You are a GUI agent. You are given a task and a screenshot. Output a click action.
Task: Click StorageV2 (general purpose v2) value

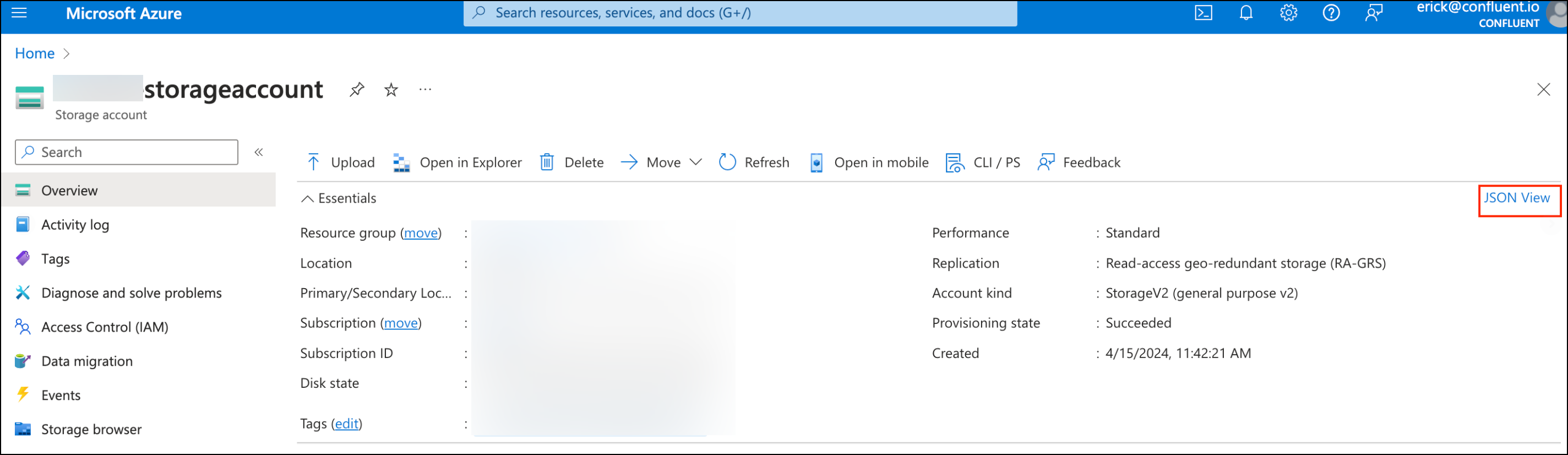point(1201,294)
